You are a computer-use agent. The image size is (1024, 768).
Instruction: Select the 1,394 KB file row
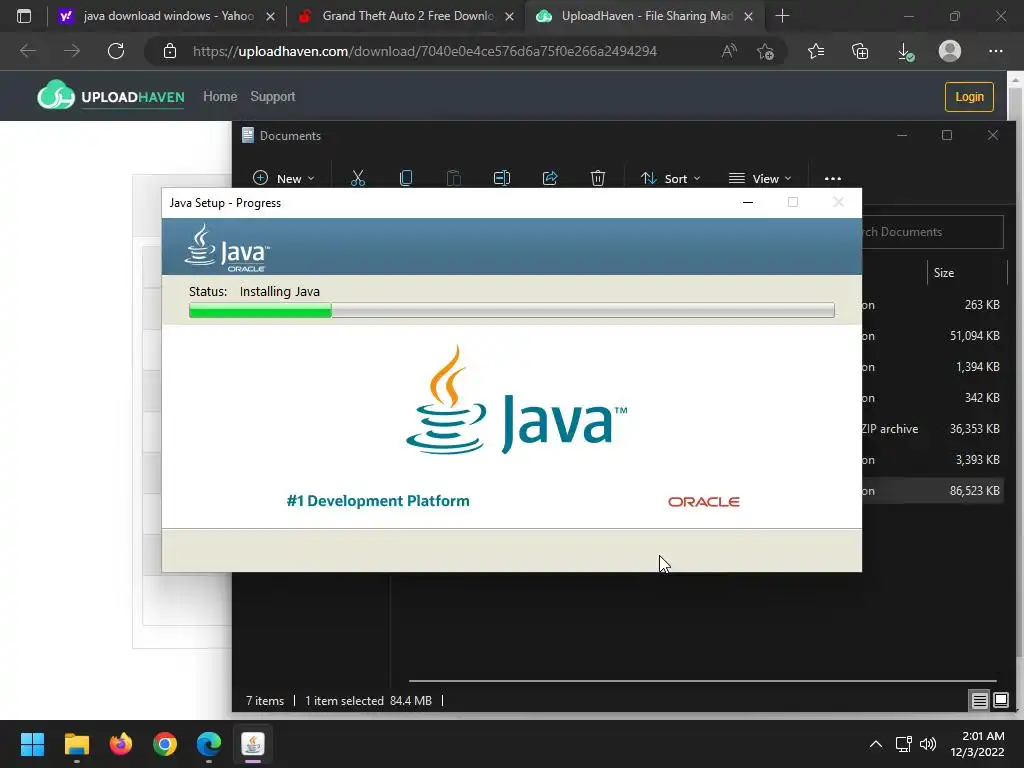click(933, 367)
